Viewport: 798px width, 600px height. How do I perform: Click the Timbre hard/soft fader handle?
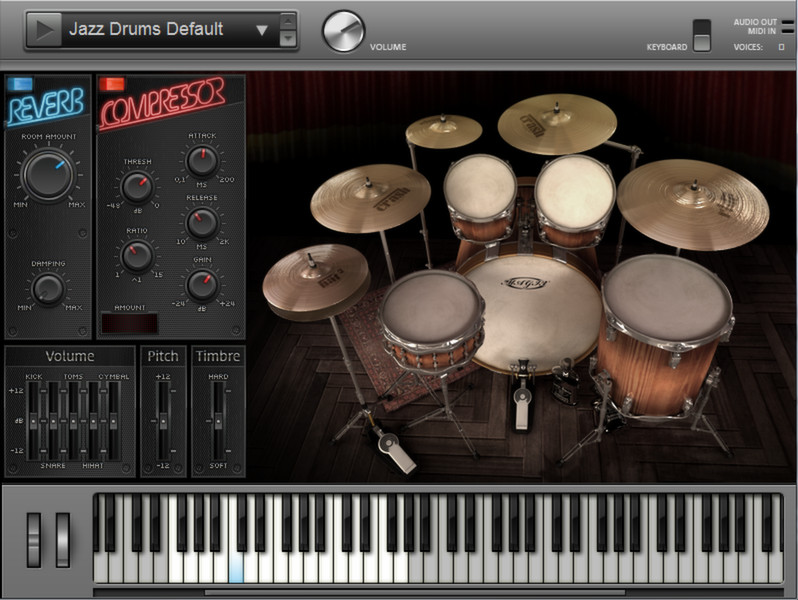[x=218, y=421]
